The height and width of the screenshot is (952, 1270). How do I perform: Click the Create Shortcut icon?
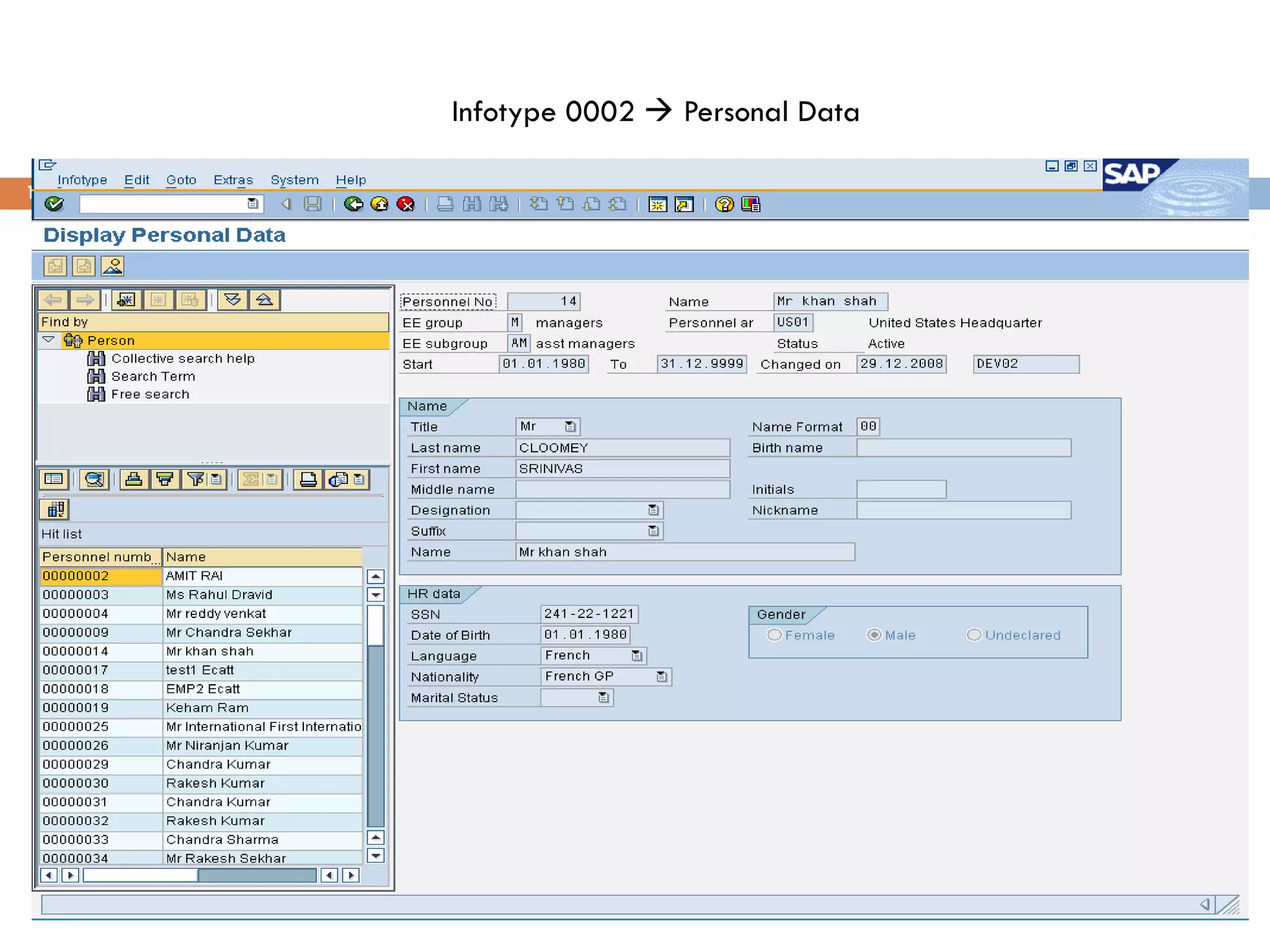684,204
